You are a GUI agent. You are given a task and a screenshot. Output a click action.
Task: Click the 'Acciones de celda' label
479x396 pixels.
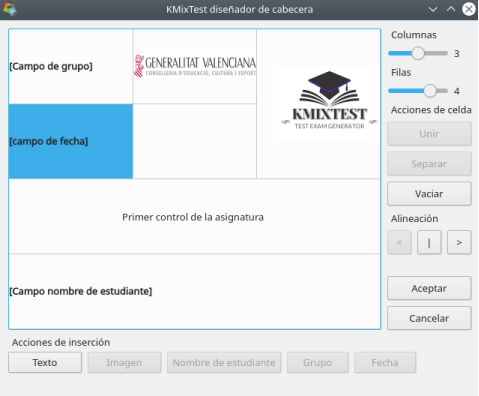tap(431, 110)
